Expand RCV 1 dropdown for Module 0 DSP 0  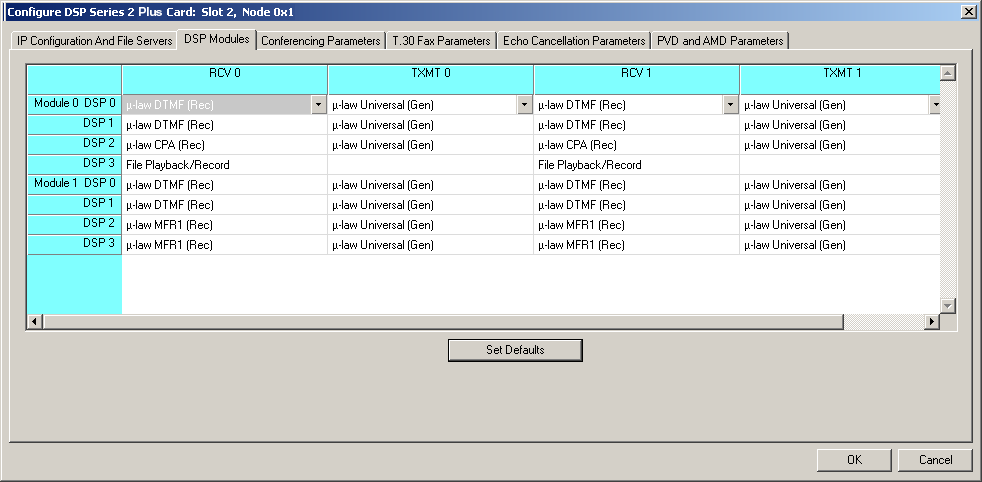coord(730,105)
